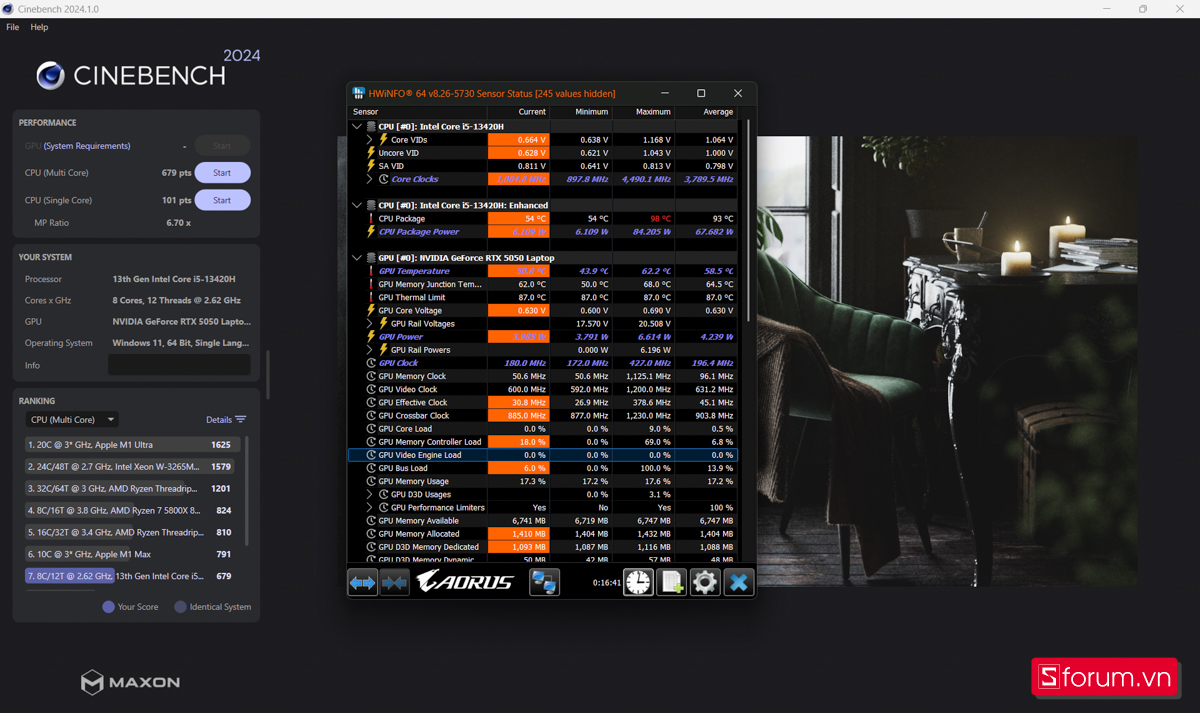Select ranking entry Apple M1 Ultra
Screen dimensions: 1200x713
133,444
